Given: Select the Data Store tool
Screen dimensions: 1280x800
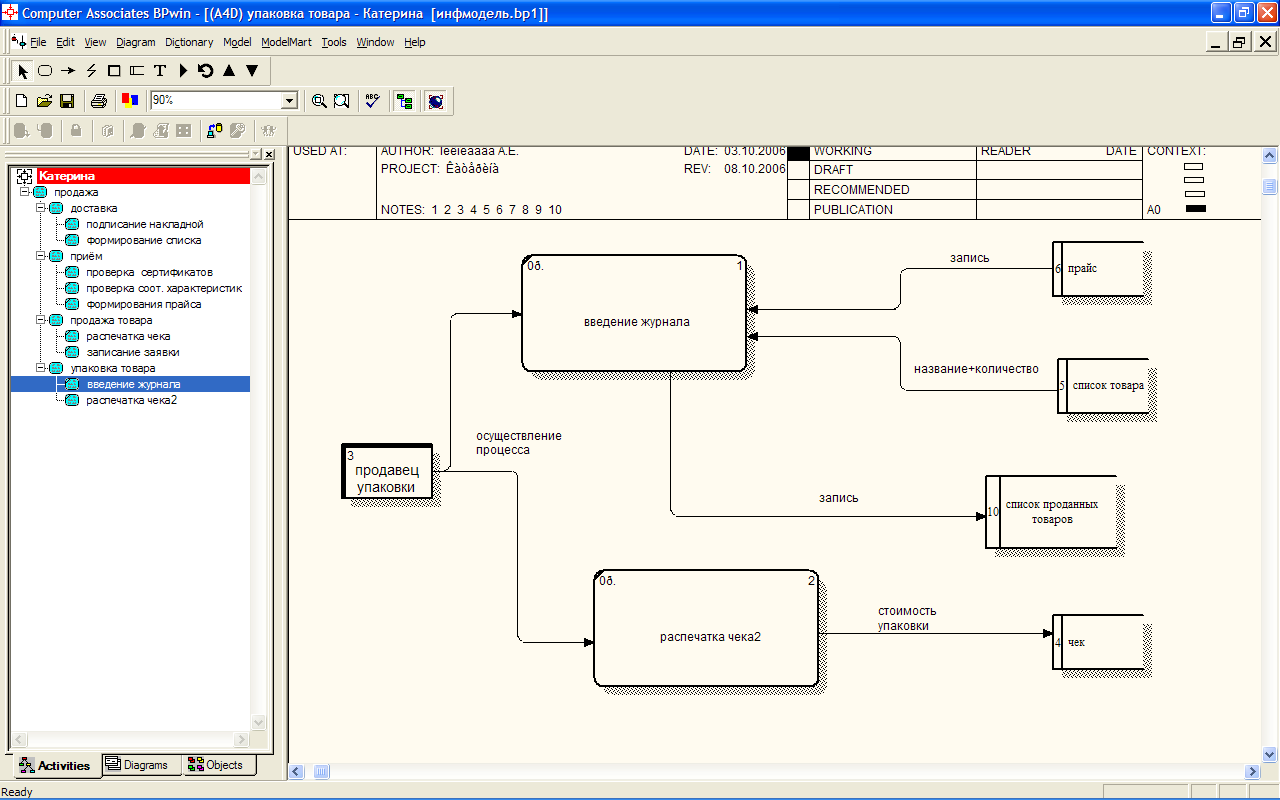Looking at the screenshot, I should tap(137, 71).
